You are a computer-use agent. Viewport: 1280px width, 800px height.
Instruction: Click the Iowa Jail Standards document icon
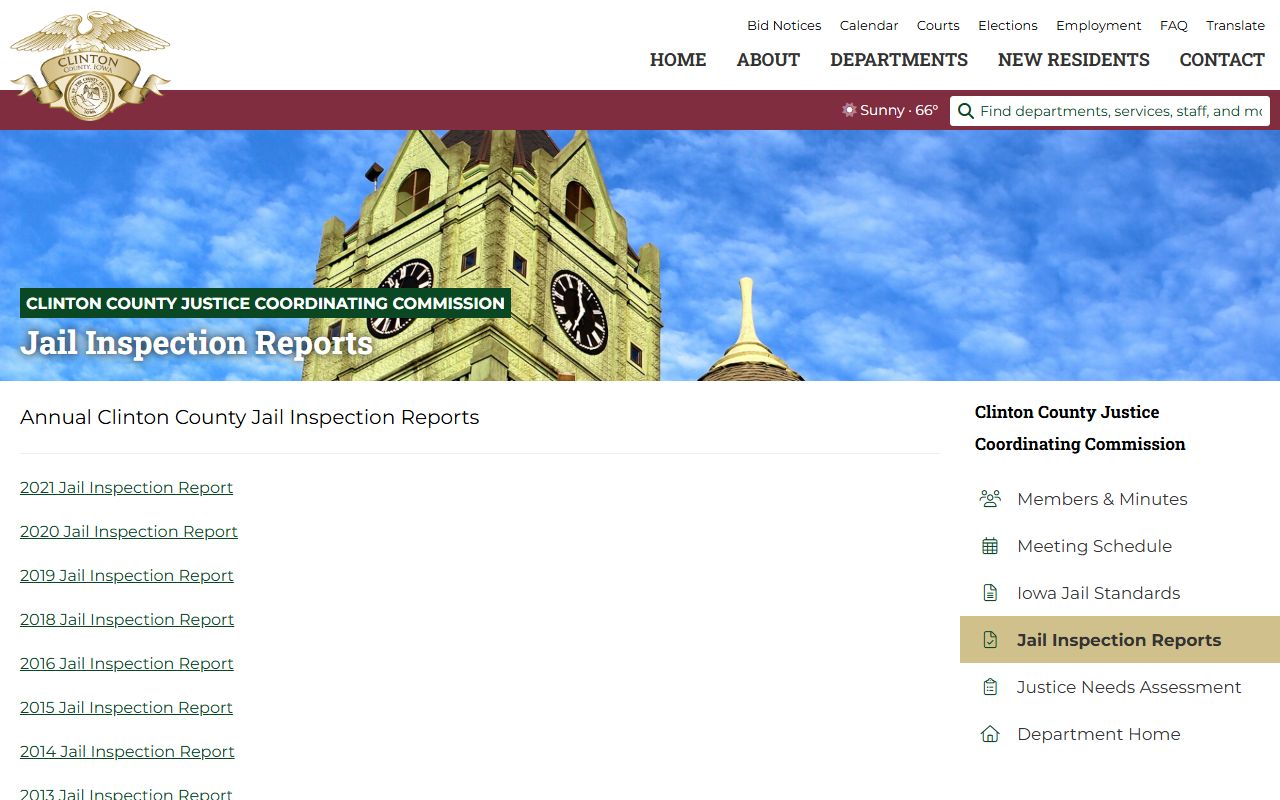(x=990, y=593)
